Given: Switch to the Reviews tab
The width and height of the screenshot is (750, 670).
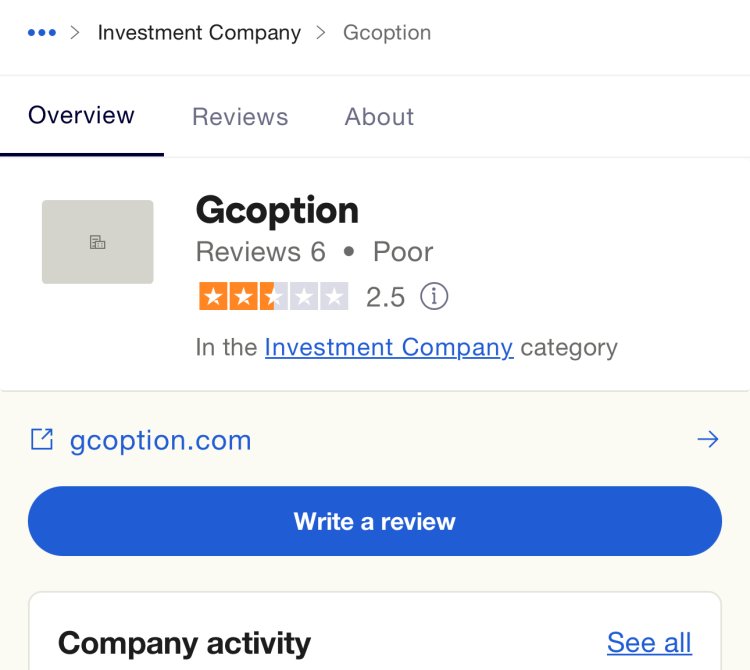Looking at the screenshot, I should (240, 116).
